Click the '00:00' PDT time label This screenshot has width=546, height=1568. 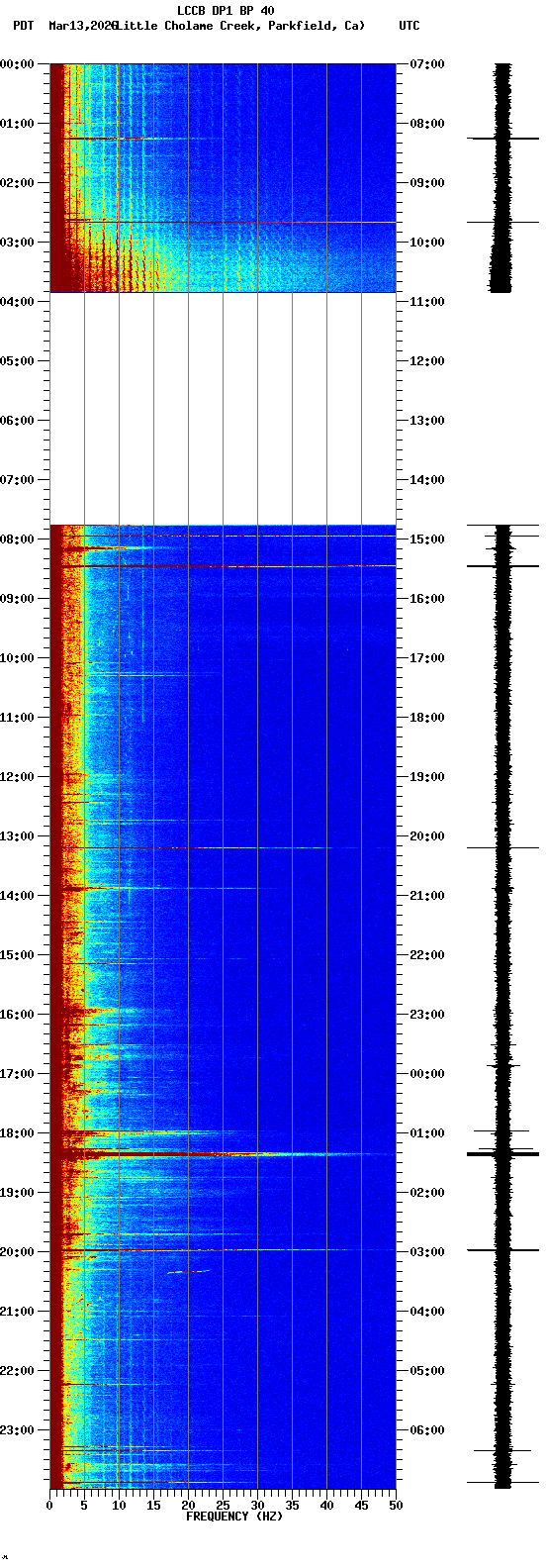(17, 64)
